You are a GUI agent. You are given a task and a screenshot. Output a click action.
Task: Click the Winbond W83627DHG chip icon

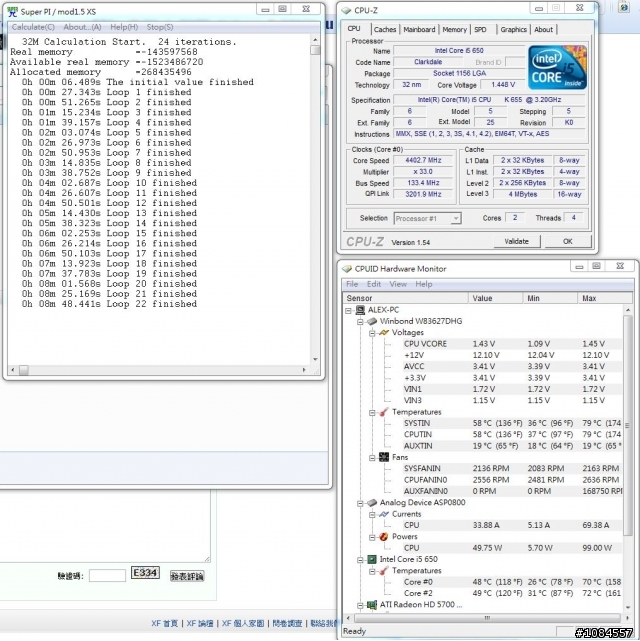coord(372,321)
